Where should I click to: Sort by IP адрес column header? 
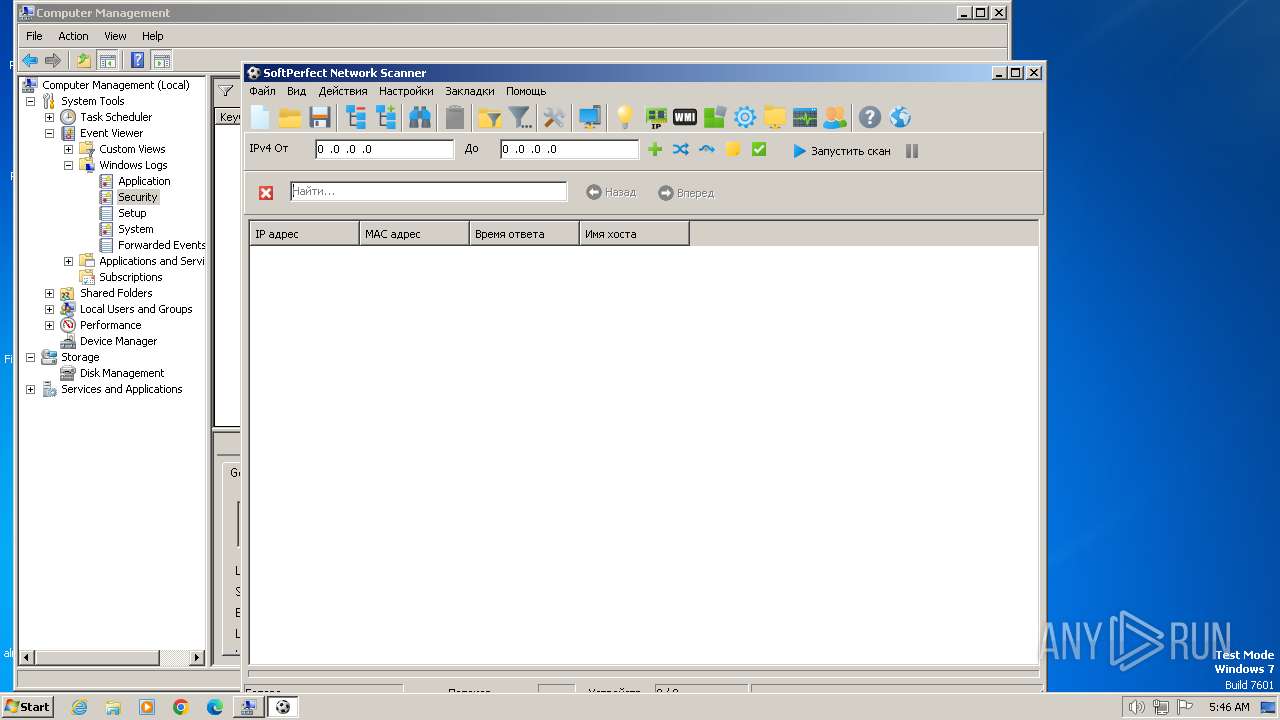tap(304, 234)
